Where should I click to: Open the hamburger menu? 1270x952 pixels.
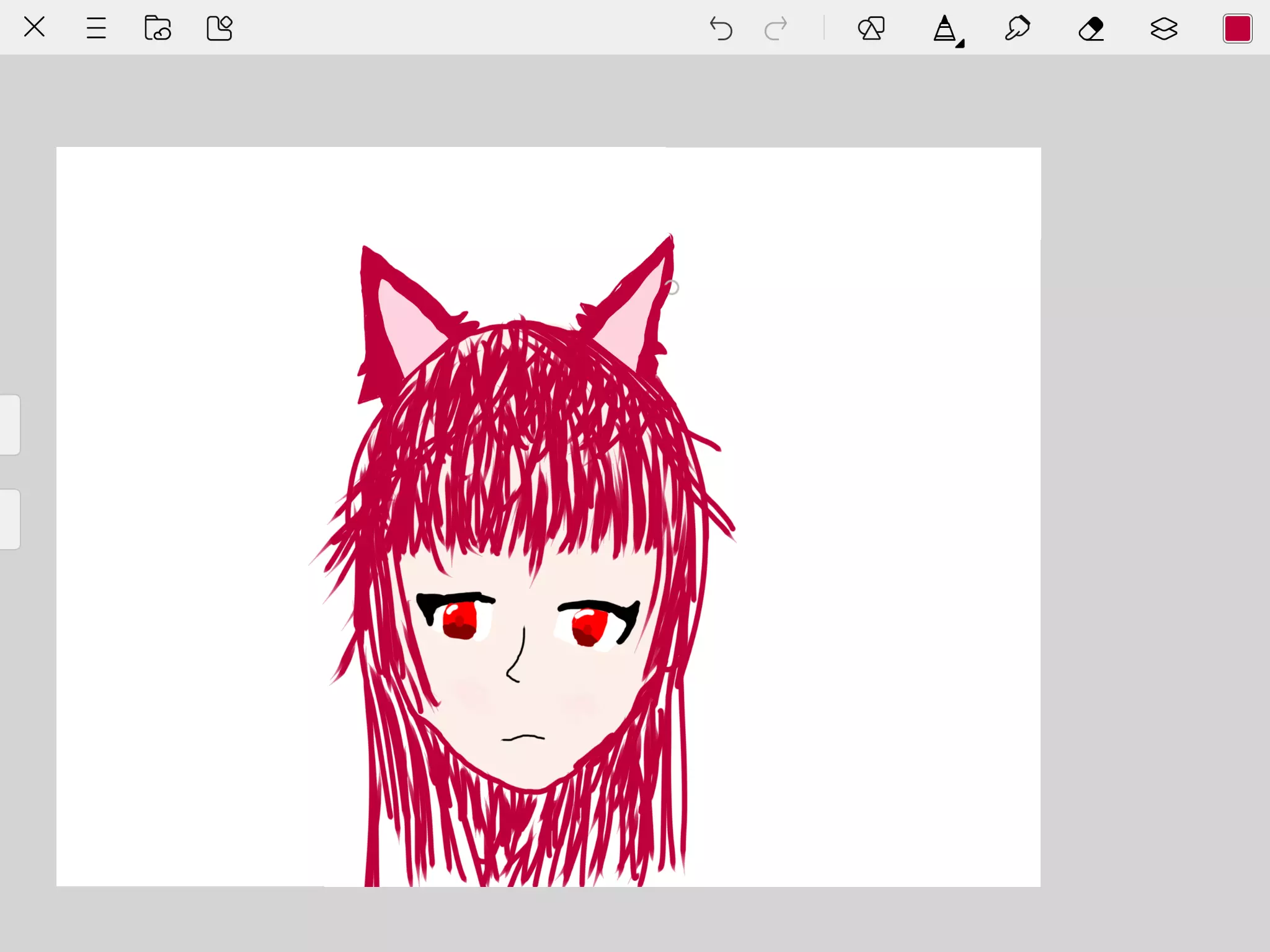coord(96,29)
